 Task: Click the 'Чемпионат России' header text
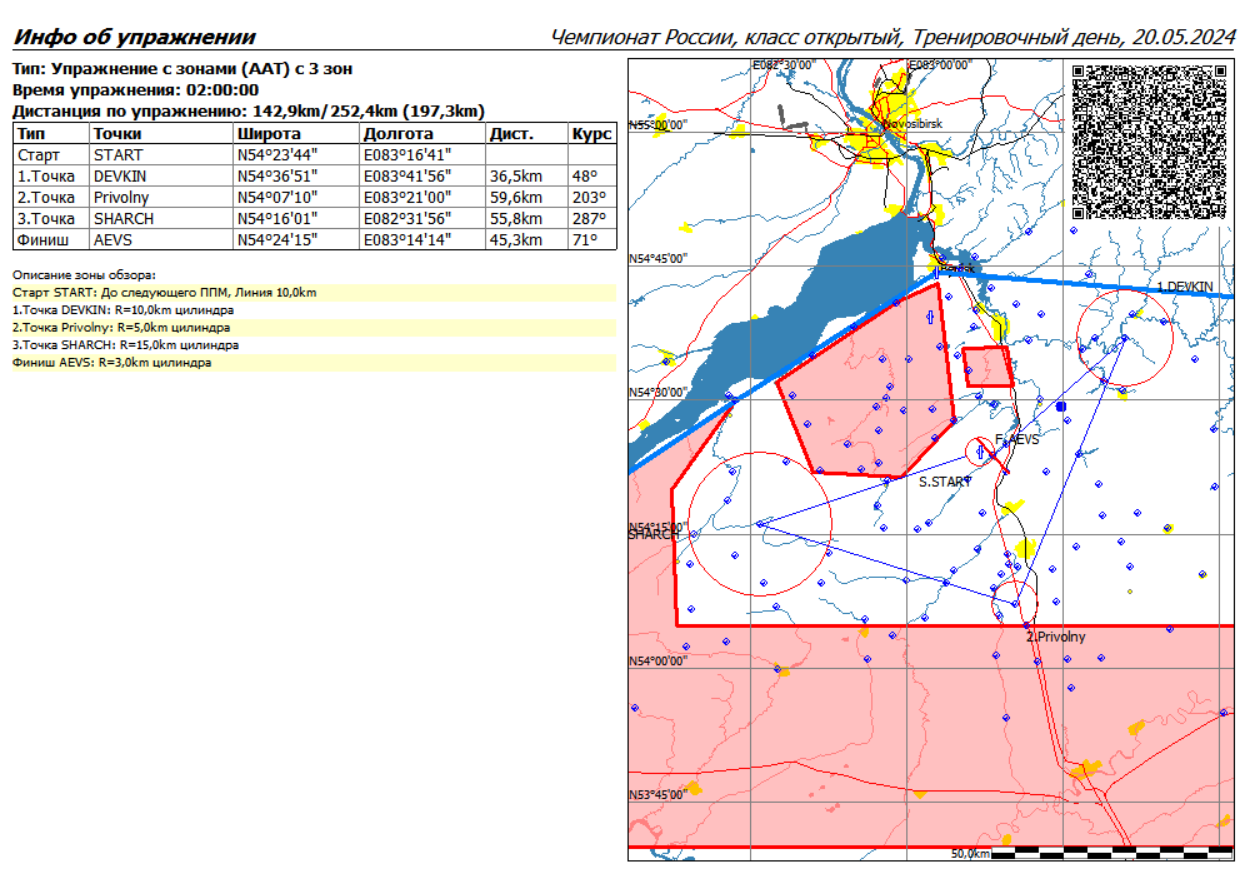(x=641, y=38)
